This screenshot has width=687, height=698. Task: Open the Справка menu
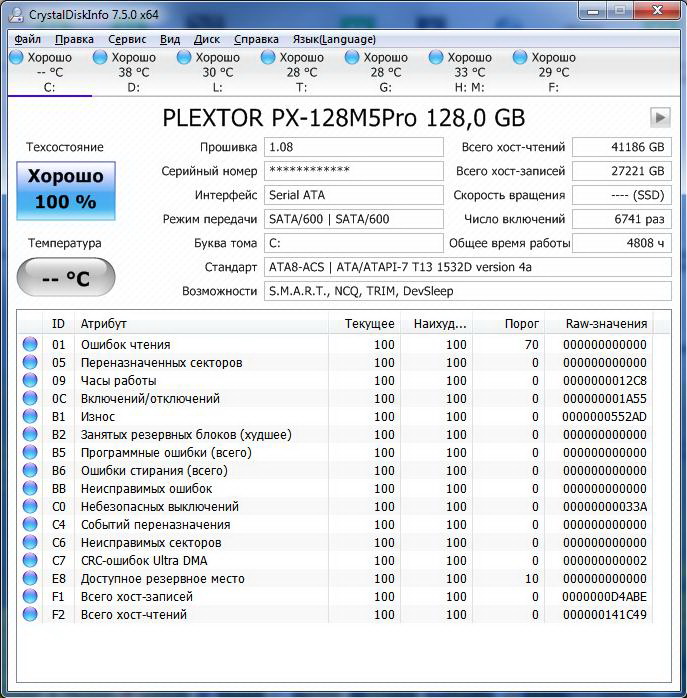tap(256, 39)
